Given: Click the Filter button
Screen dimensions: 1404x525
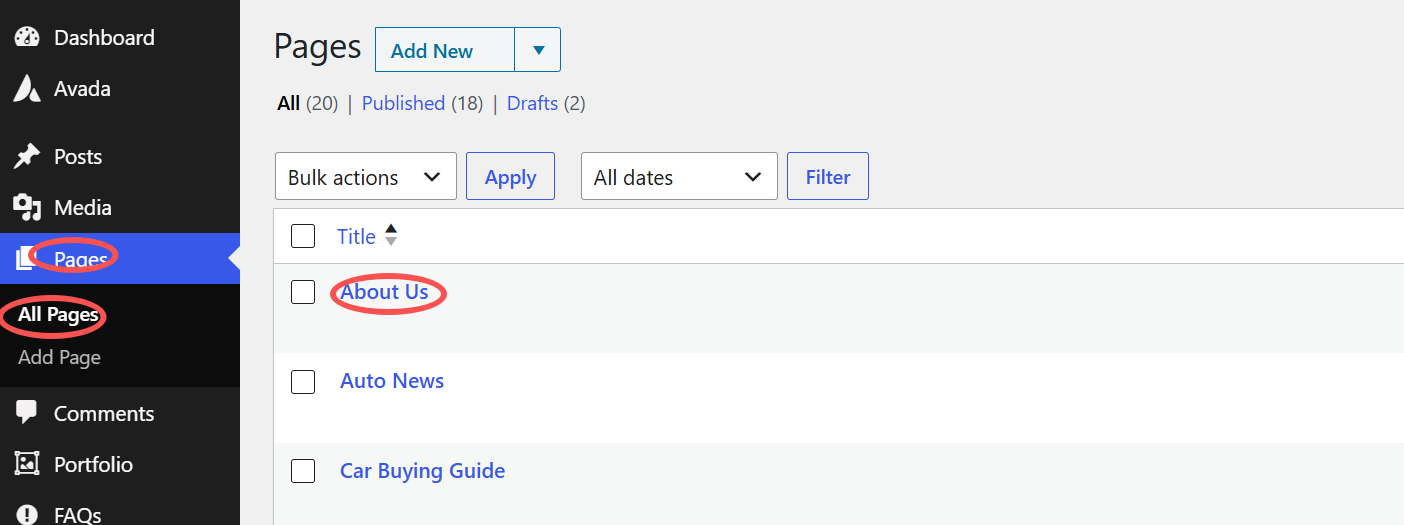Looking at the screenshot, I should pyautogui.click(x=828, y=176).
